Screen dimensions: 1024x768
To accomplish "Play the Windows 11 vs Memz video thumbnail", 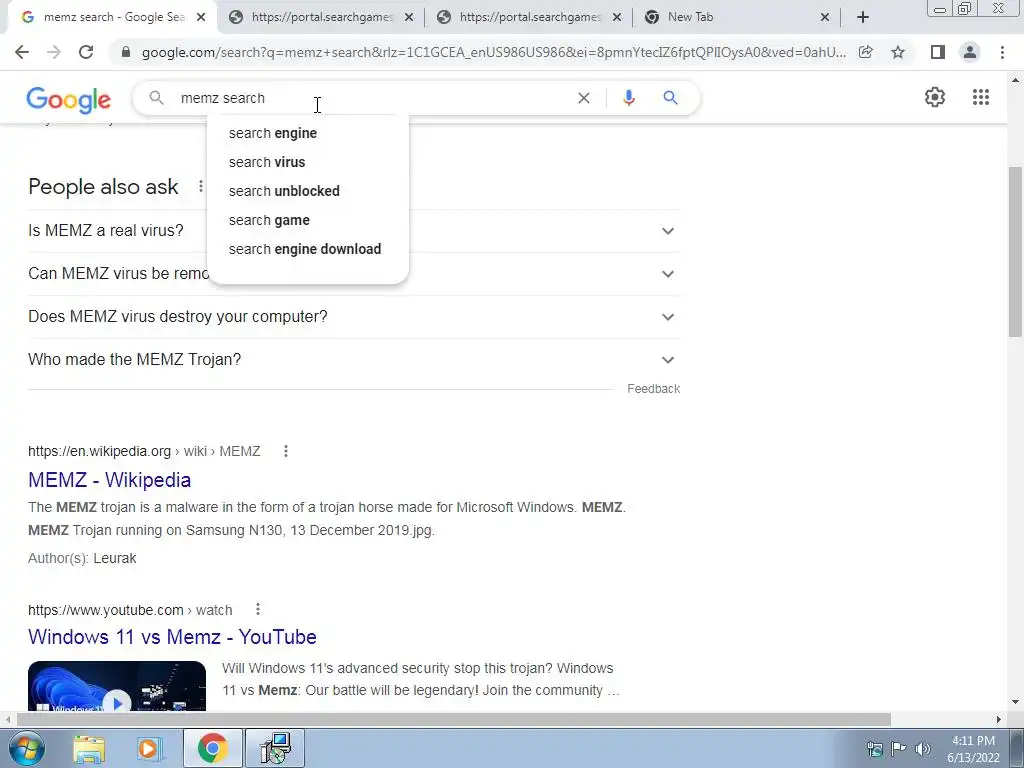I will coord(117,686).
